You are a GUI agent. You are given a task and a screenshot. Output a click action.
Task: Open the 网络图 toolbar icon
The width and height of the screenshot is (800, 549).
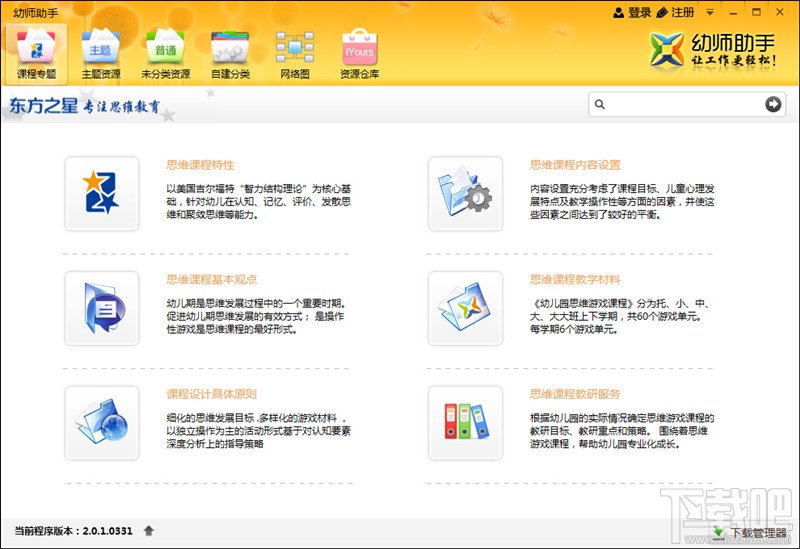pyautogui.click(x=295, y=54)
